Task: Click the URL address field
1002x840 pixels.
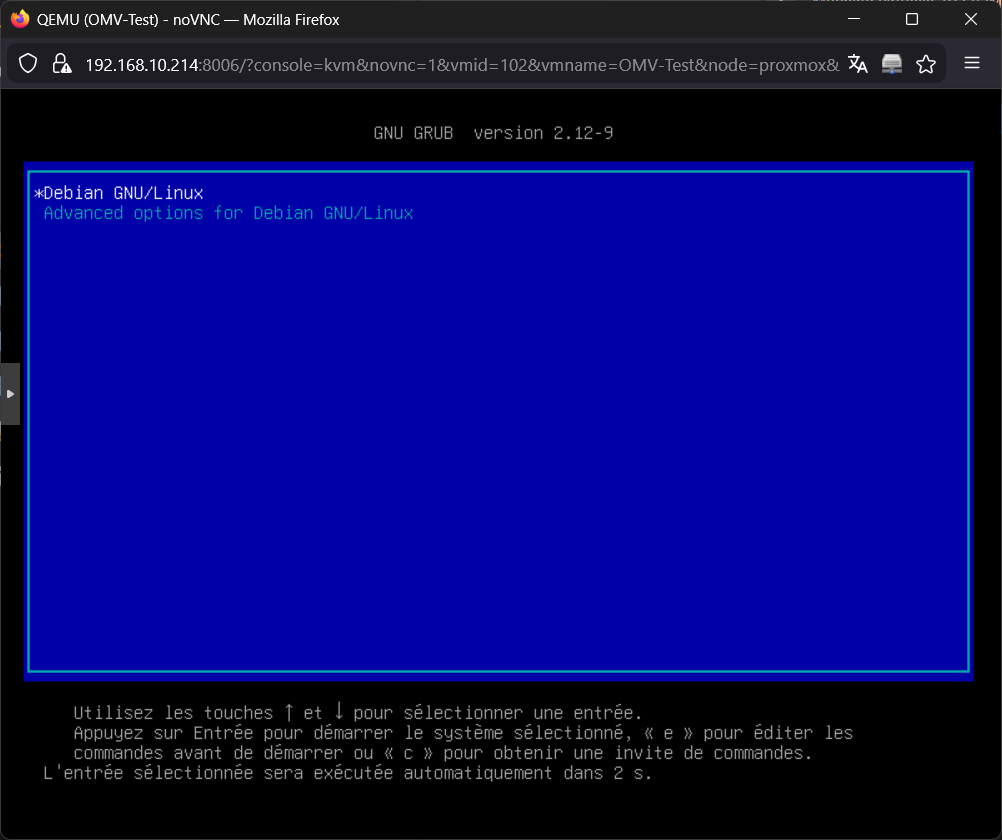Action: [462, 65]
